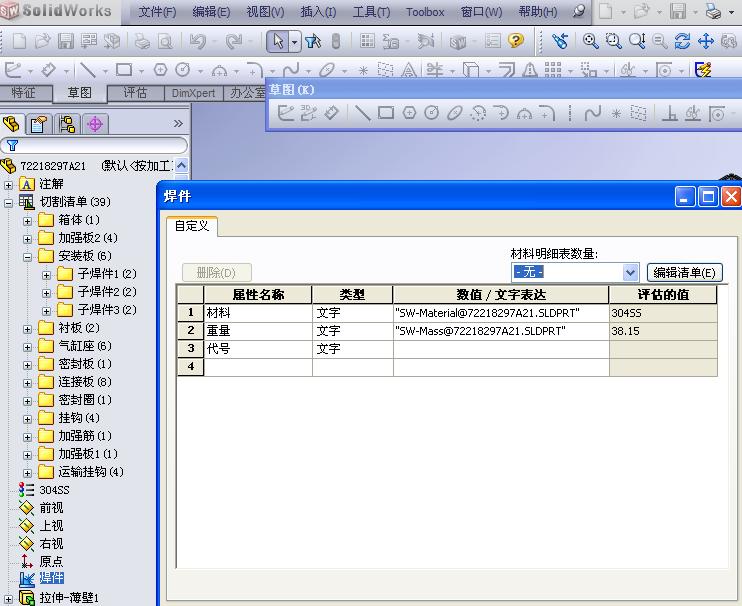
Task: Open the 帮助(H) menu
Action: coord(538,12)
